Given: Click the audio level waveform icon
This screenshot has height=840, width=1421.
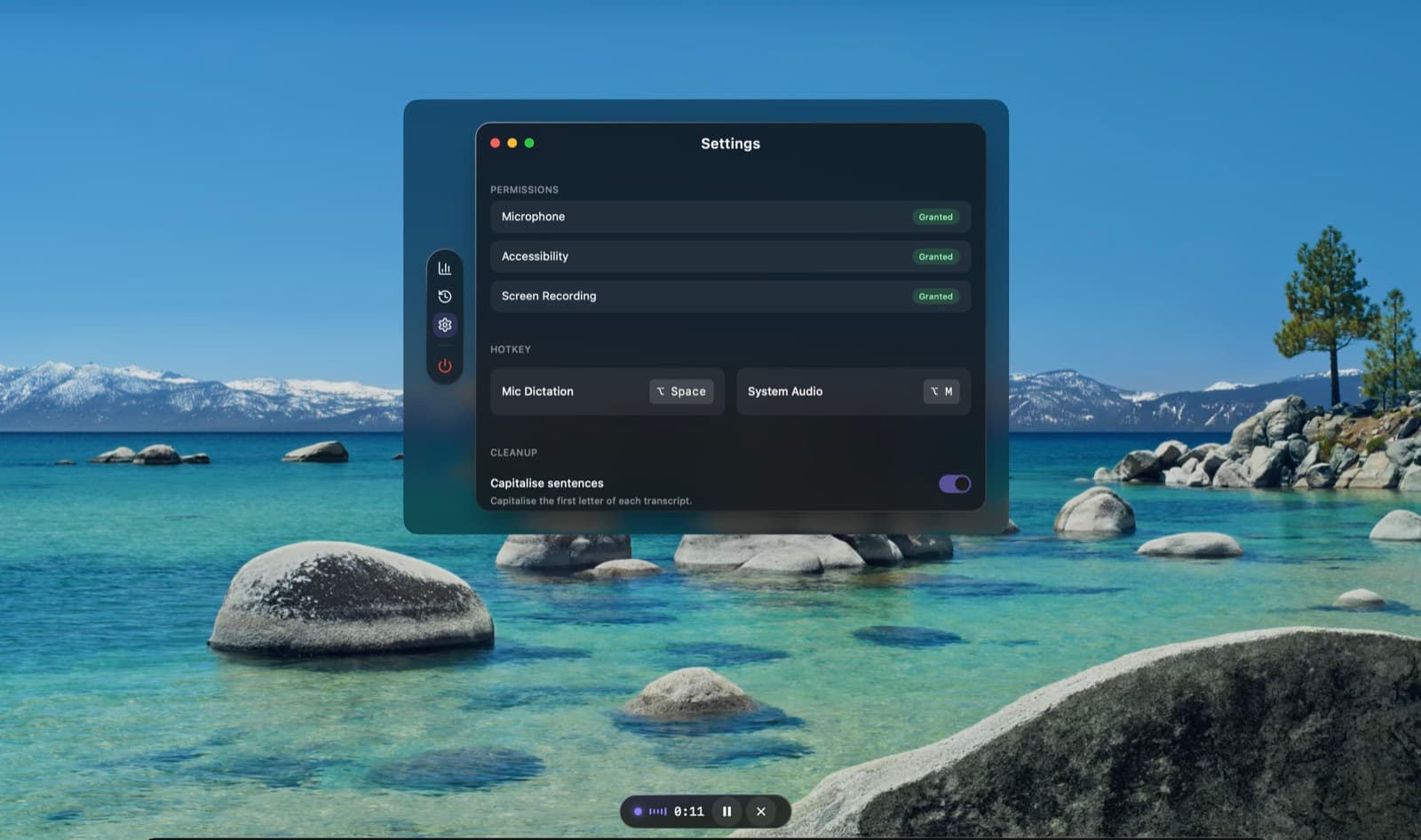Looking at the screenshot, I should (x=657, y=812).
